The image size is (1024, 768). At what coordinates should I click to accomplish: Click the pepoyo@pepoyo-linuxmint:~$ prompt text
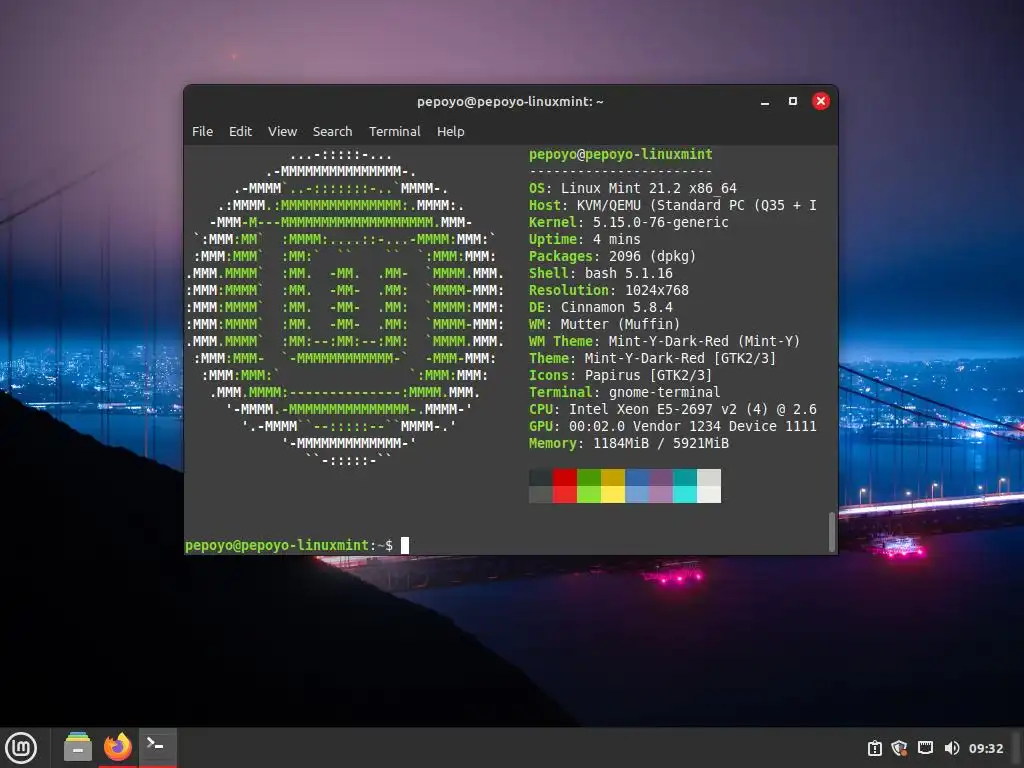coord(289,545)
